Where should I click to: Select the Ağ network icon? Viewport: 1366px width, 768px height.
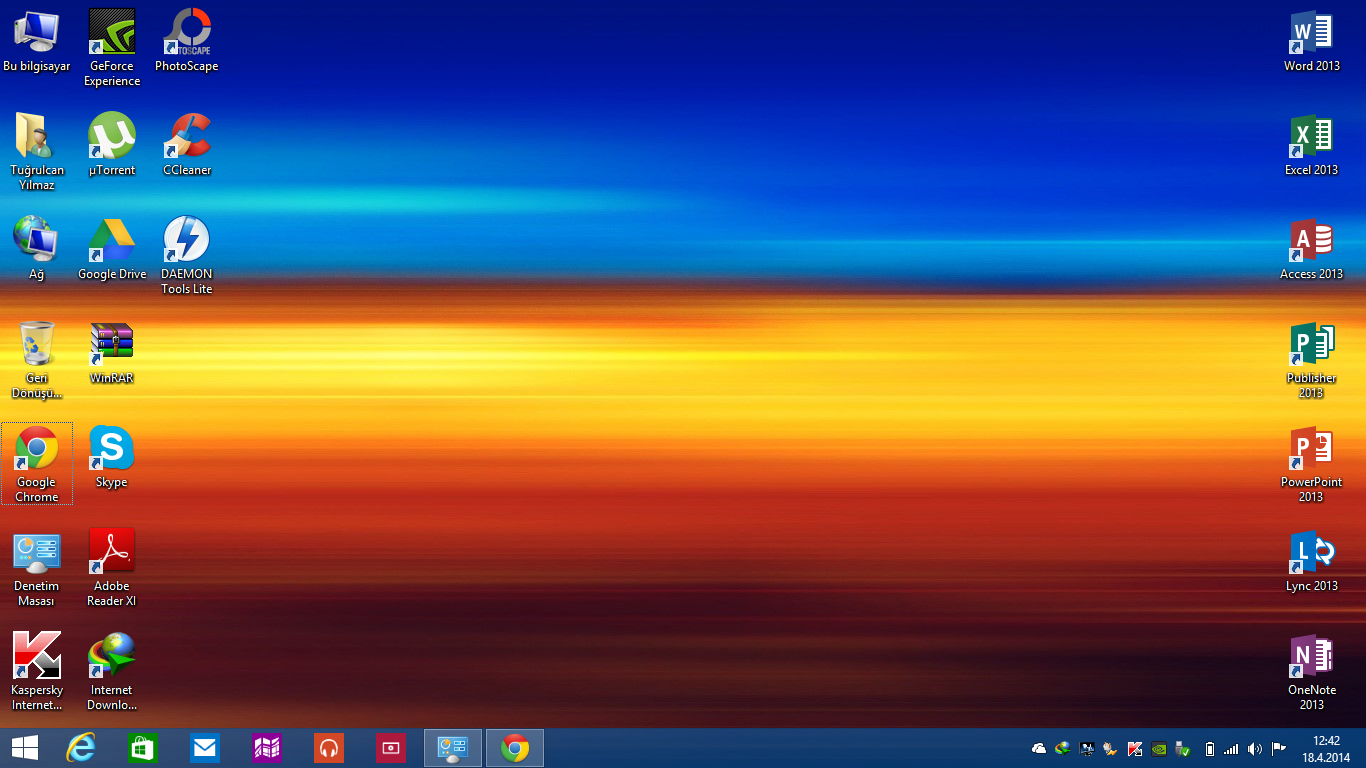coord(36,249)
